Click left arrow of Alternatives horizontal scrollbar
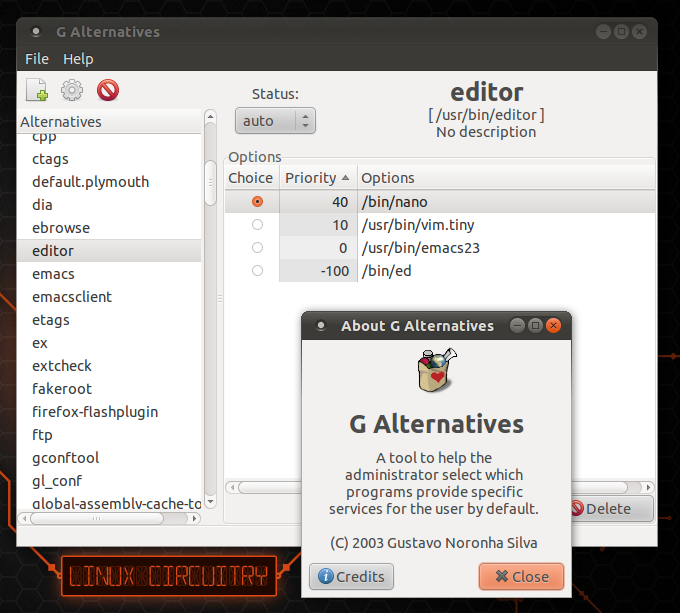Screen dimensions: 680x613 [24, 518]
